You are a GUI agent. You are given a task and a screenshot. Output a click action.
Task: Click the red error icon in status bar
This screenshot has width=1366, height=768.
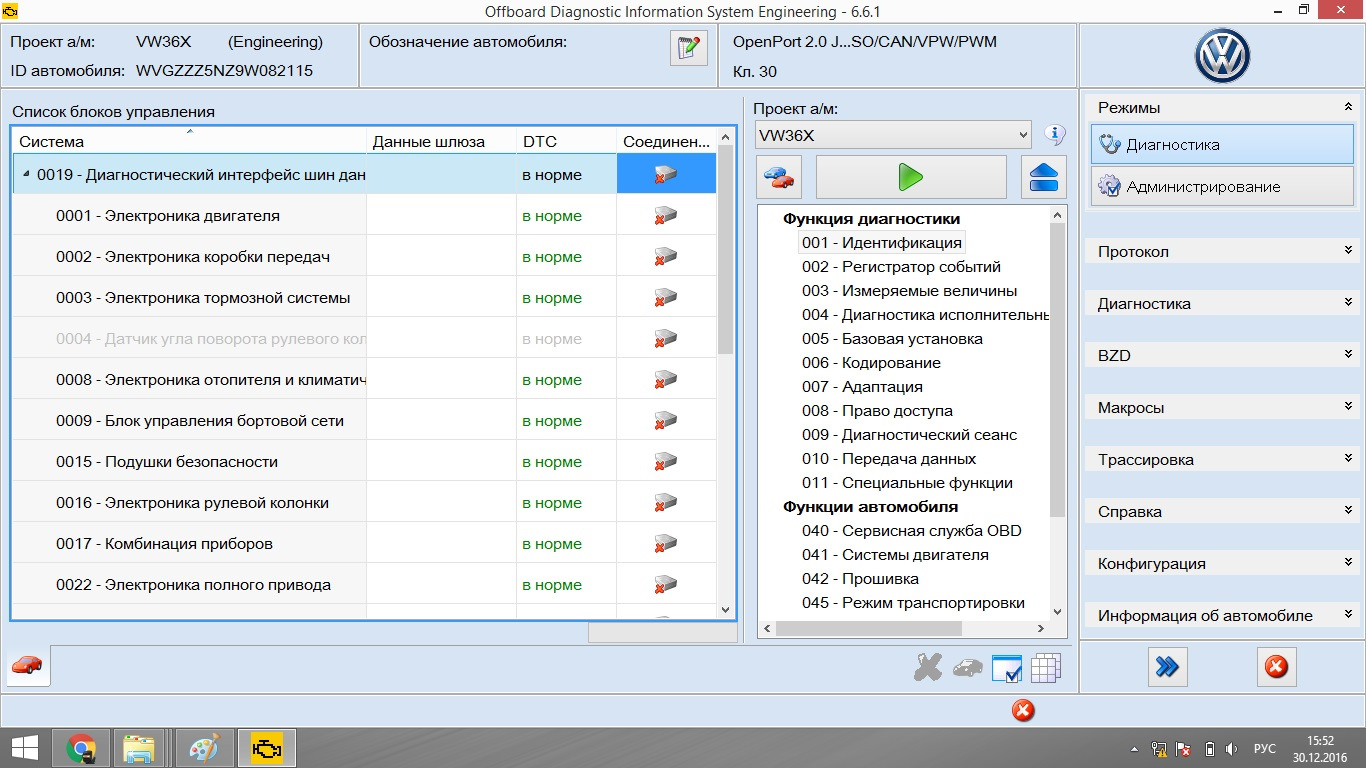[1023, 711]
